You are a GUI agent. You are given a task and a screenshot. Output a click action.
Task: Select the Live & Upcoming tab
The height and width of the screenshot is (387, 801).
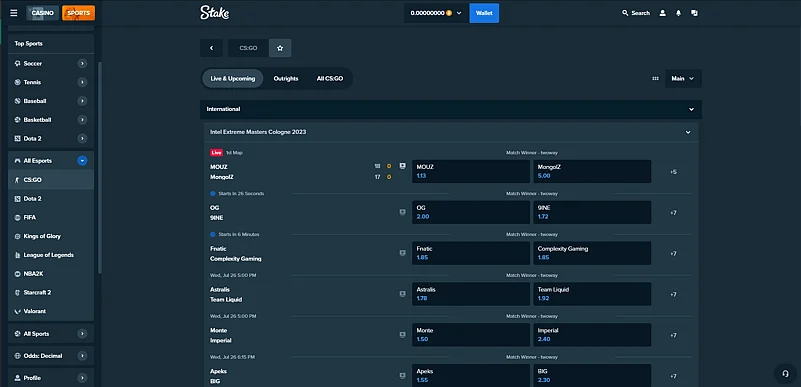(x=232, y=79)
